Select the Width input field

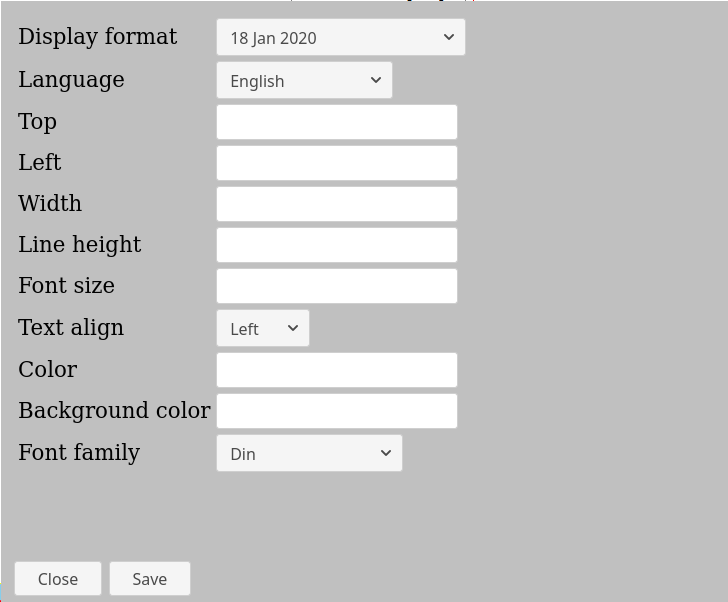click(x=337, y=205)
